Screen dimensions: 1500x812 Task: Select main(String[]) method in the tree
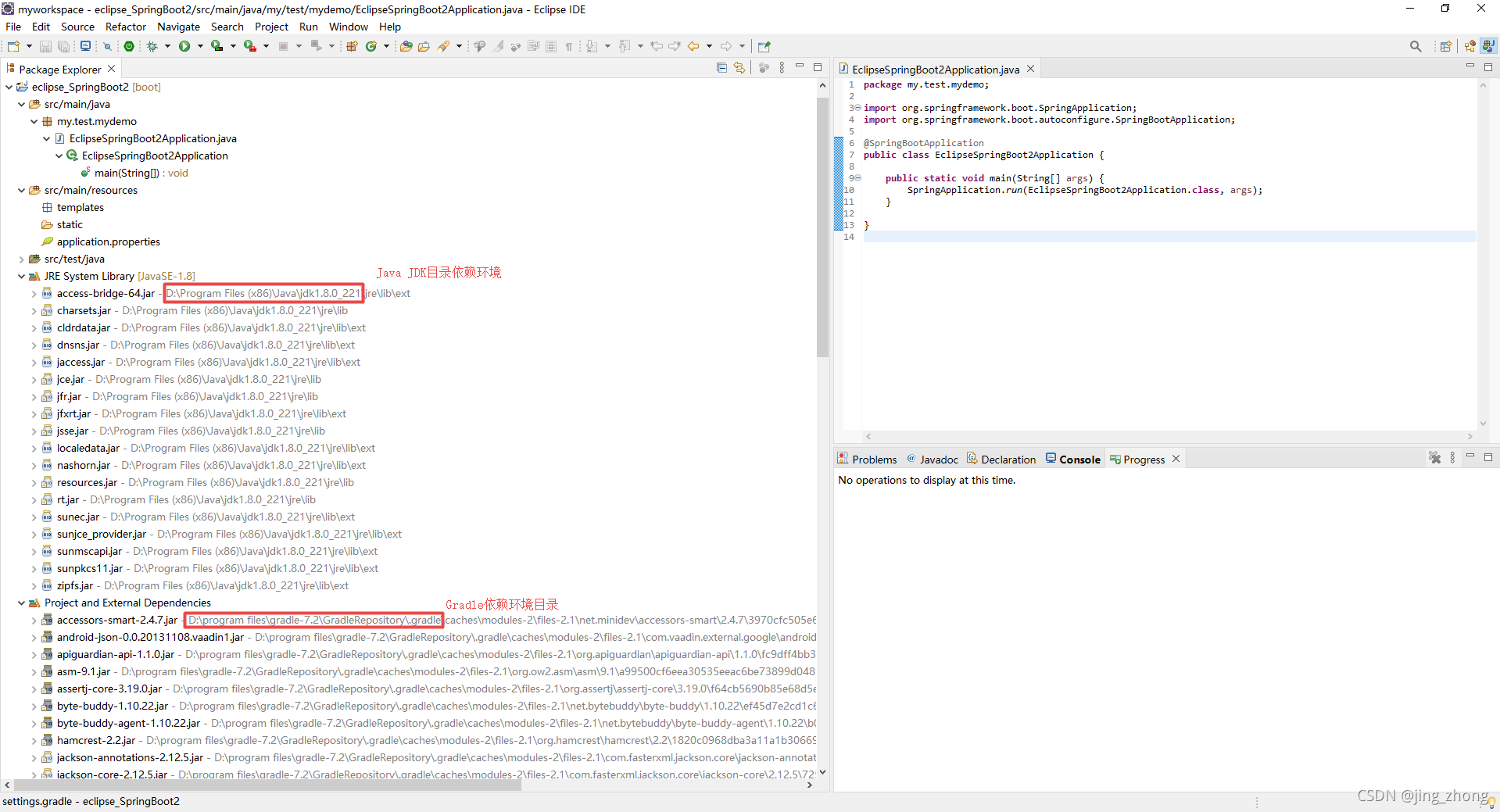[141, 173]
